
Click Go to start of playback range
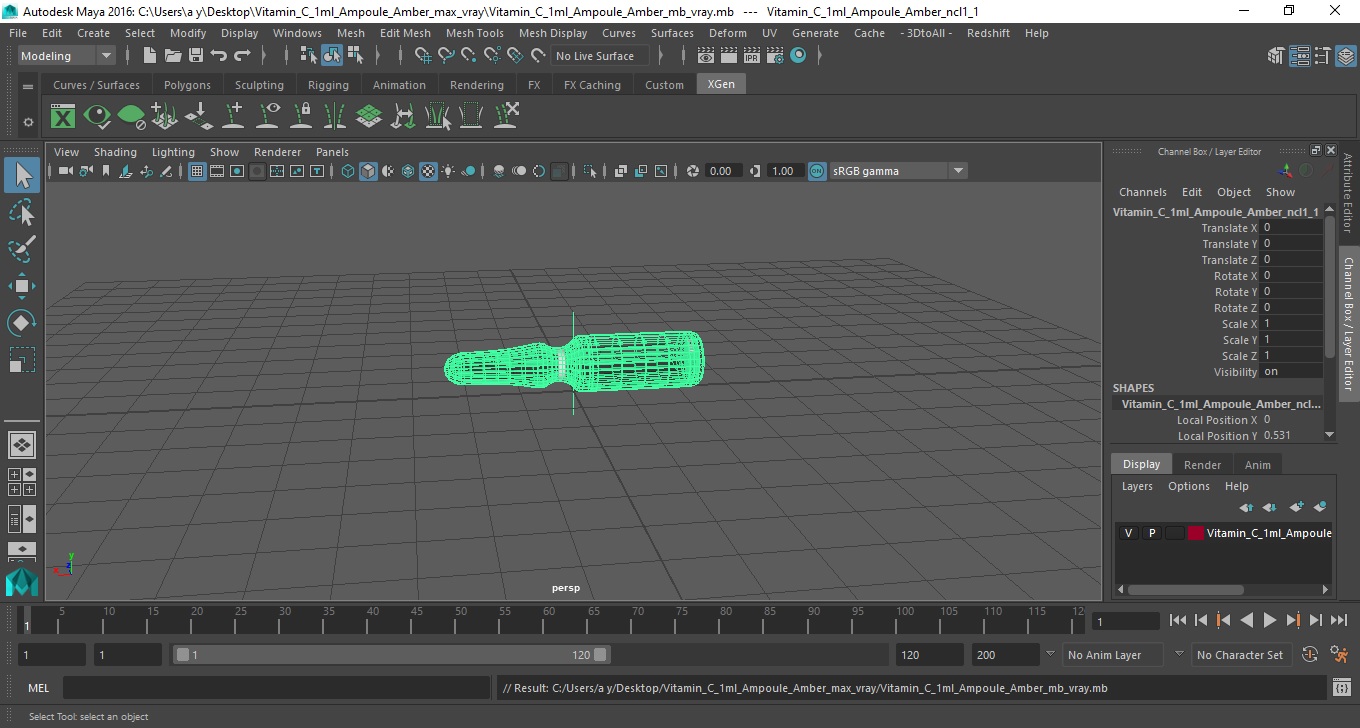click(x=1178, y=620)
